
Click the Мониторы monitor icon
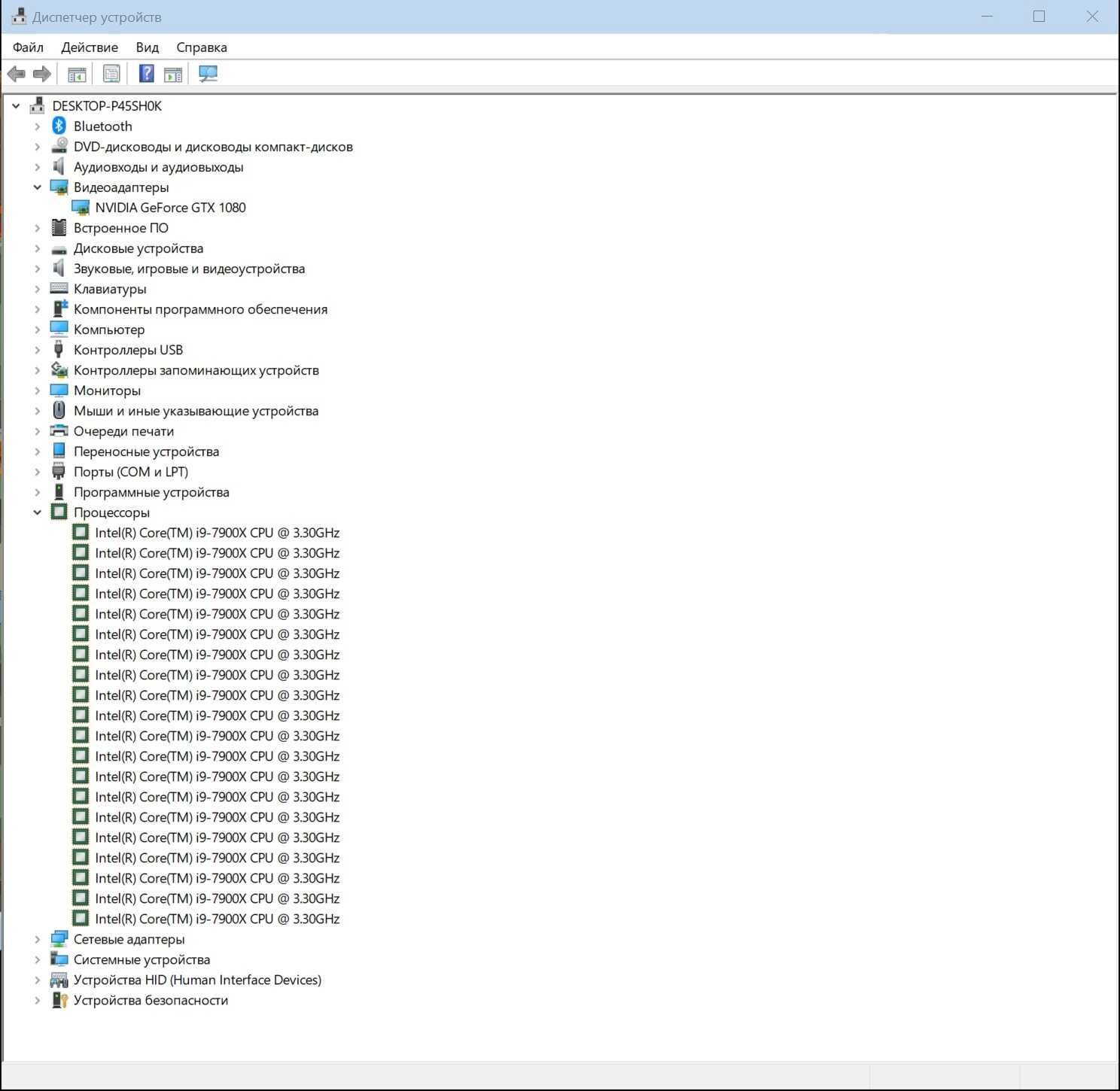coord(59,390)
